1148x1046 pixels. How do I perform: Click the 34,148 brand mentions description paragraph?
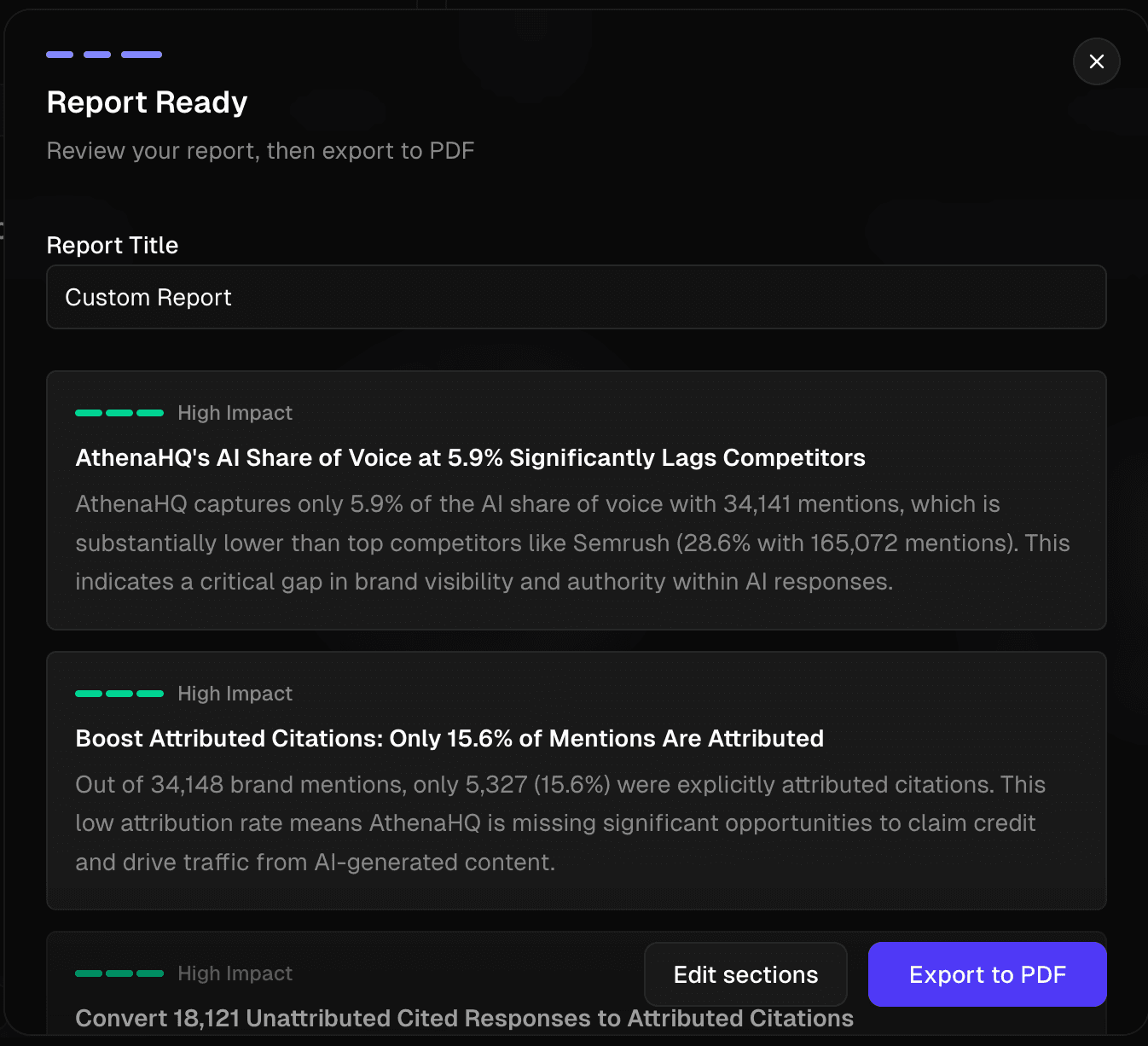tap(560, 823)
